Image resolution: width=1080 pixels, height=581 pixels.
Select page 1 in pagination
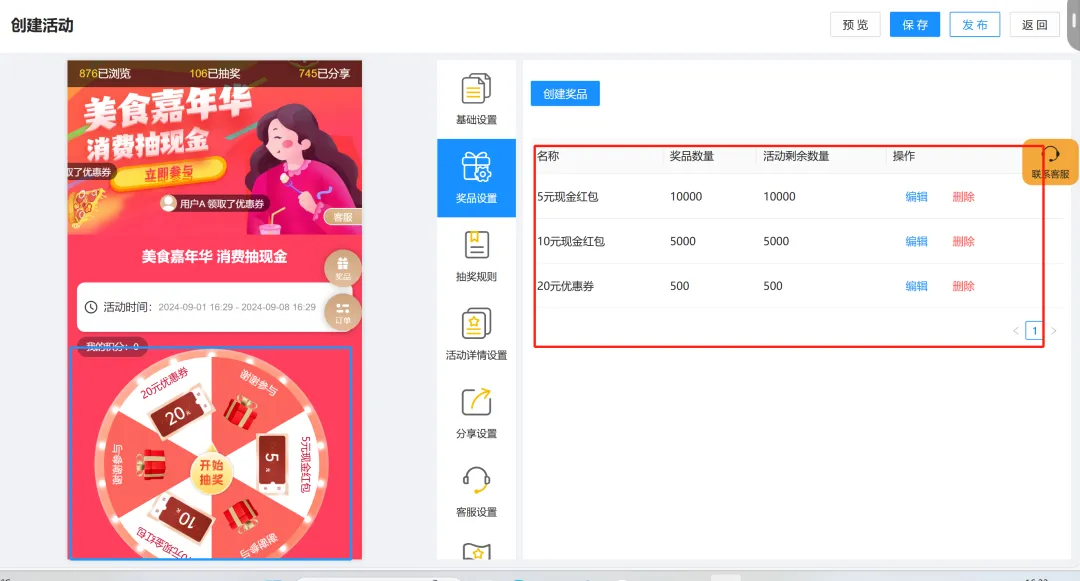click(x=1034, y=331)
